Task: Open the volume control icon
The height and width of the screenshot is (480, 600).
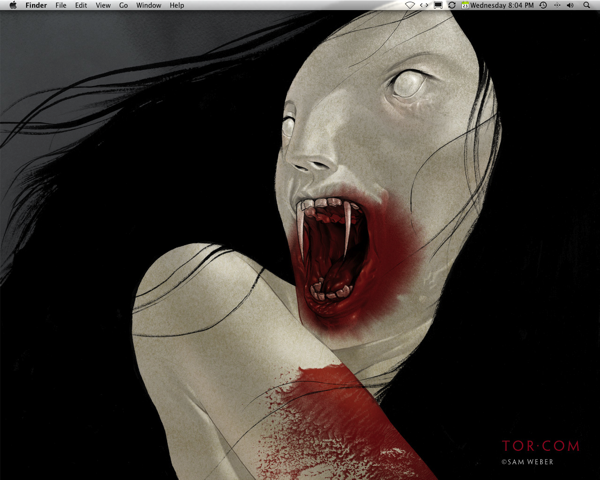Action: (x=571, y=5)
